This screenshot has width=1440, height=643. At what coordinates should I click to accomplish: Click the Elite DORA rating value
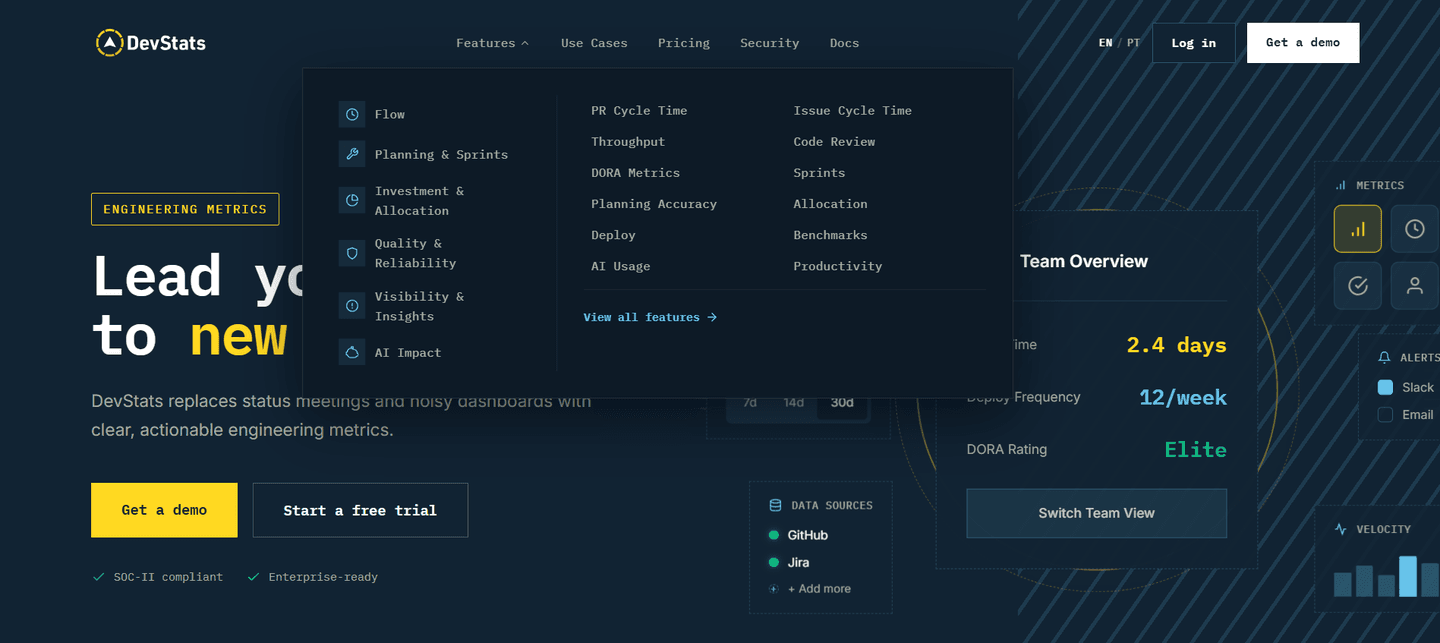point(1195,450)
